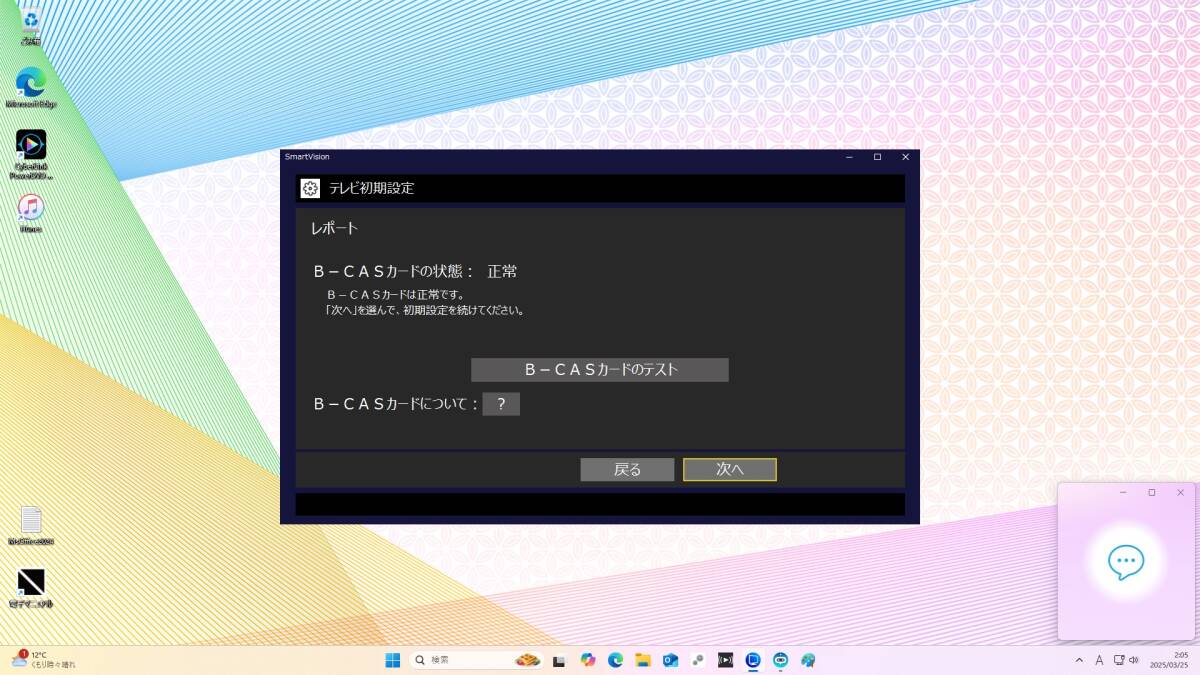The height and width of the screenshot is (675, 1200).
Task: Launch Copilot from the taskbar
Action: tap(588, 660)
